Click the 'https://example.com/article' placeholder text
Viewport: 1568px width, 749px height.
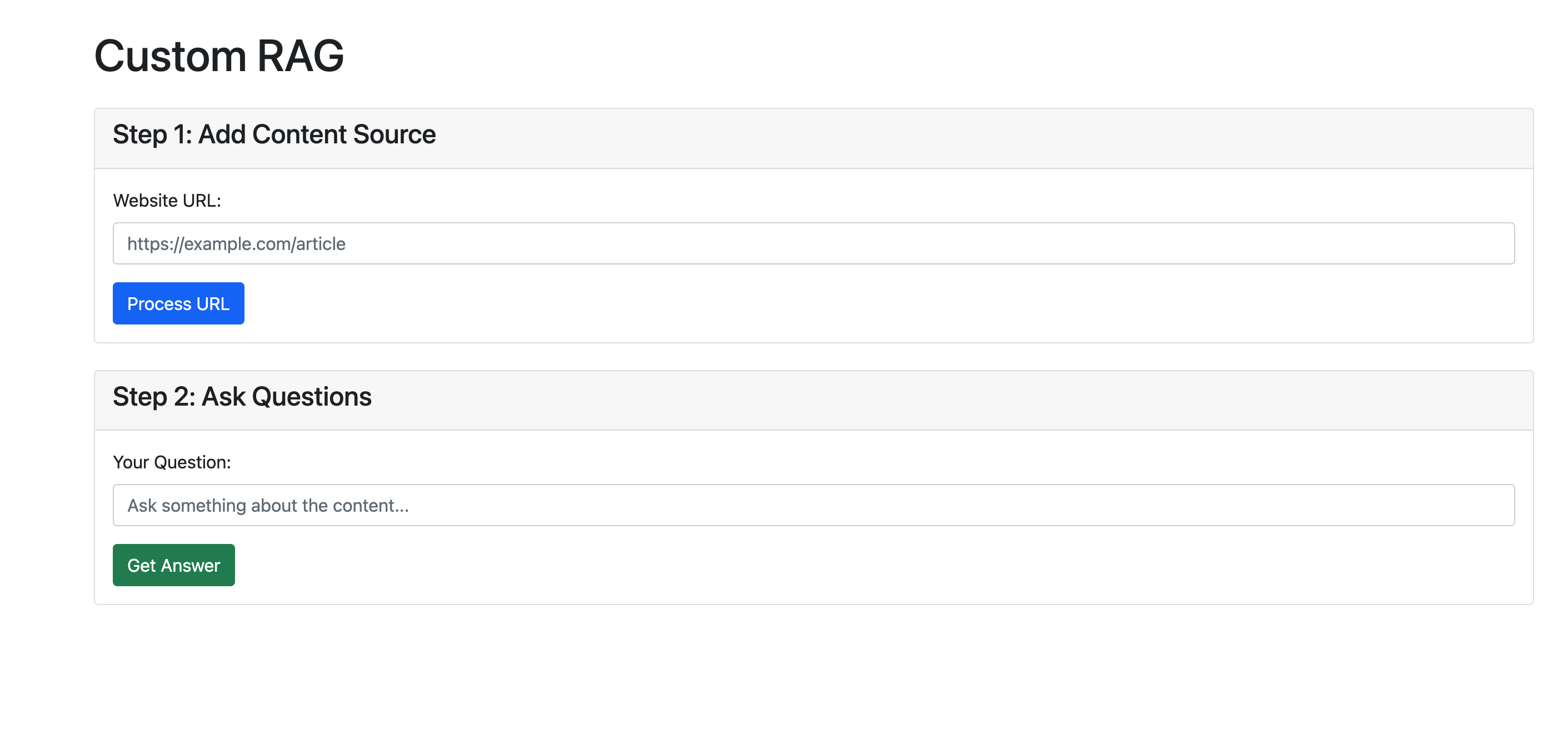coord(236,243)
